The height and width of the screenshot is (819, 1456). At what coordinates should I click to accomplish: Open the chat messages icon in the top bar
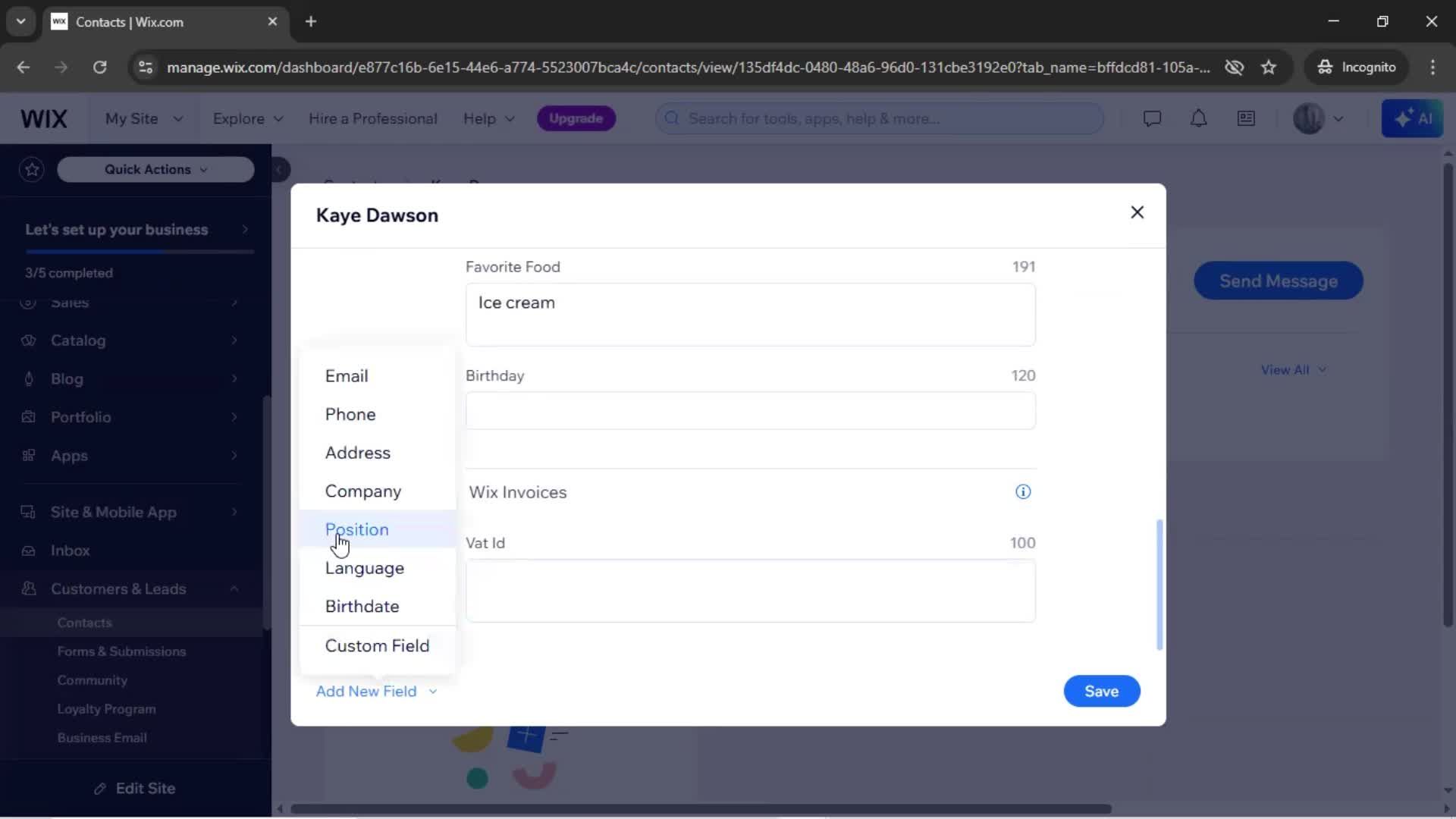[1152, 119]
